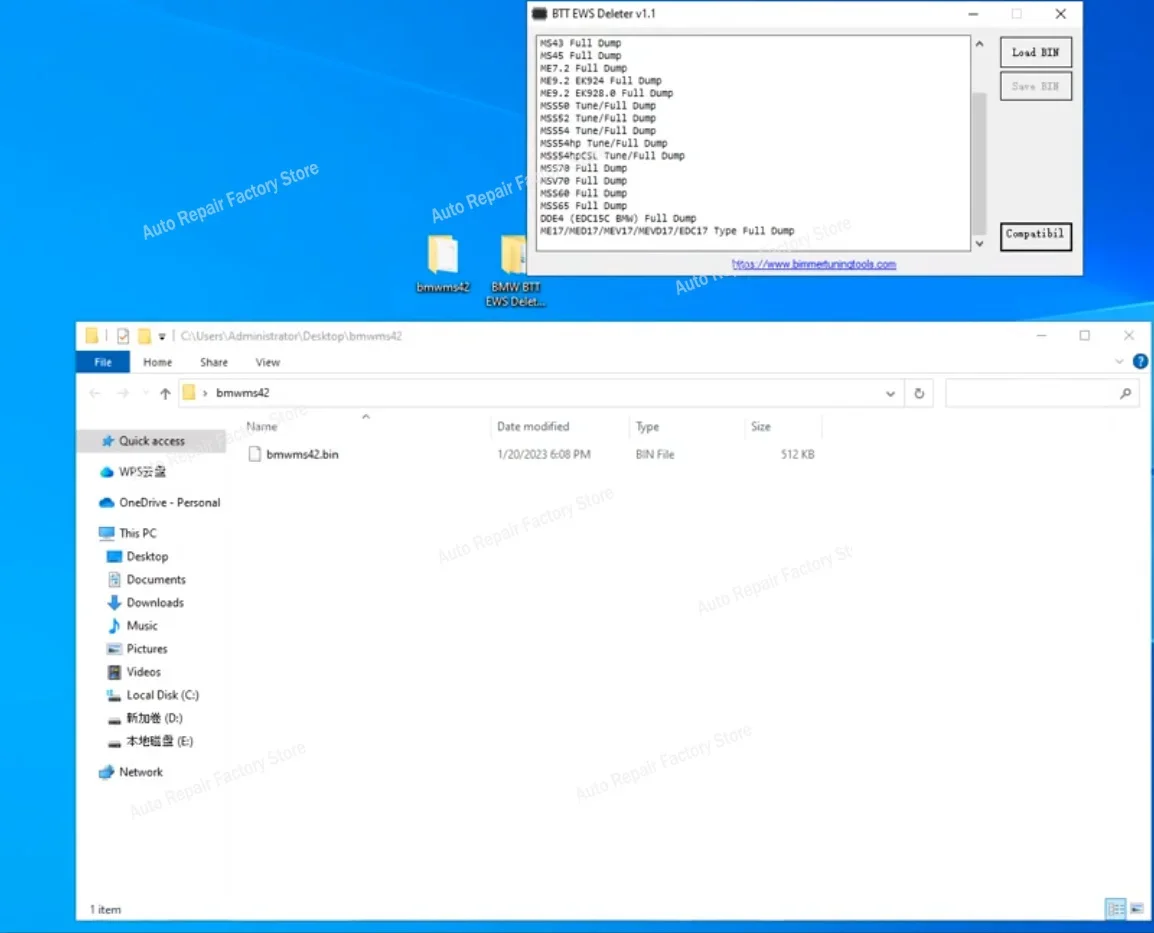
Task: Open the bimmertuningtools.com link
Action: point(813,264)
